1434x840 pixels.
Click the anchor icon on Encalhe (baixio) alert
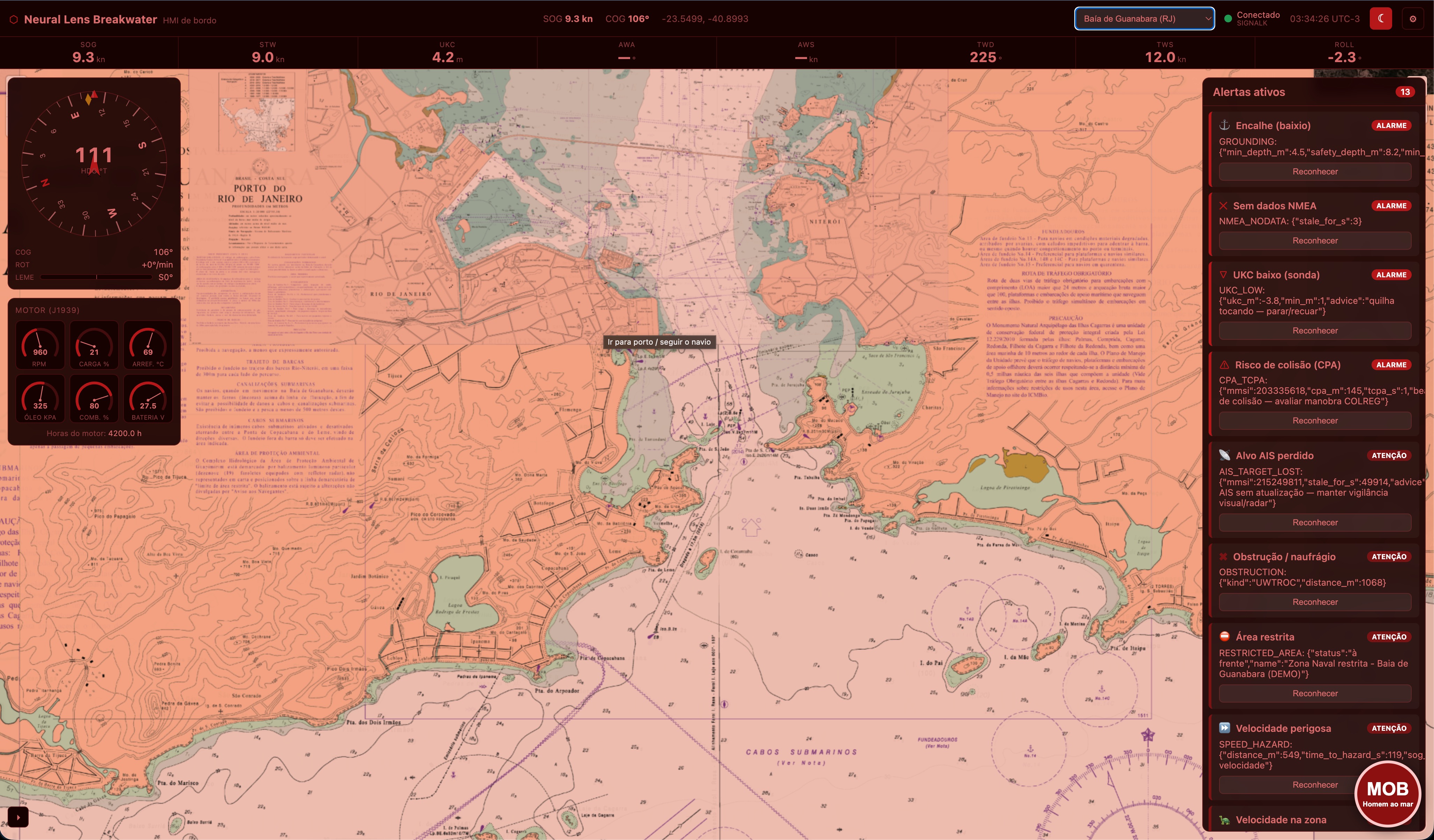click(x=1225, y=125)
